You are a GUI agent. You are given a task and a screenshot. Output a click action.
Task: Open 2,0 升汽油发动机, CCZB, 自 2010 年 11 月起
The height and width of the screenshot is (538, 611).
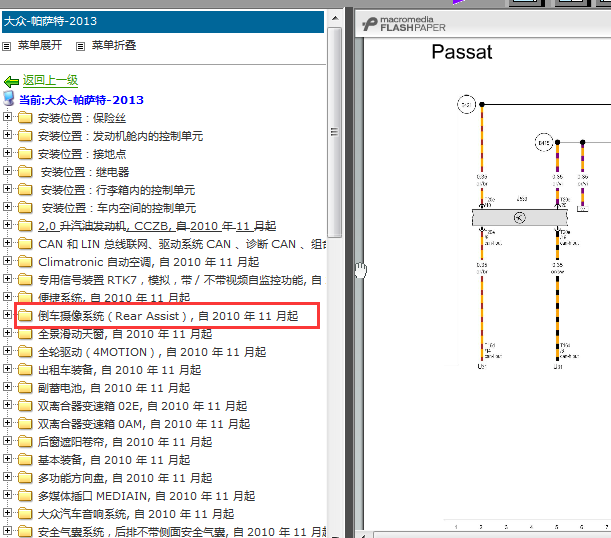(x=157, y=226)
